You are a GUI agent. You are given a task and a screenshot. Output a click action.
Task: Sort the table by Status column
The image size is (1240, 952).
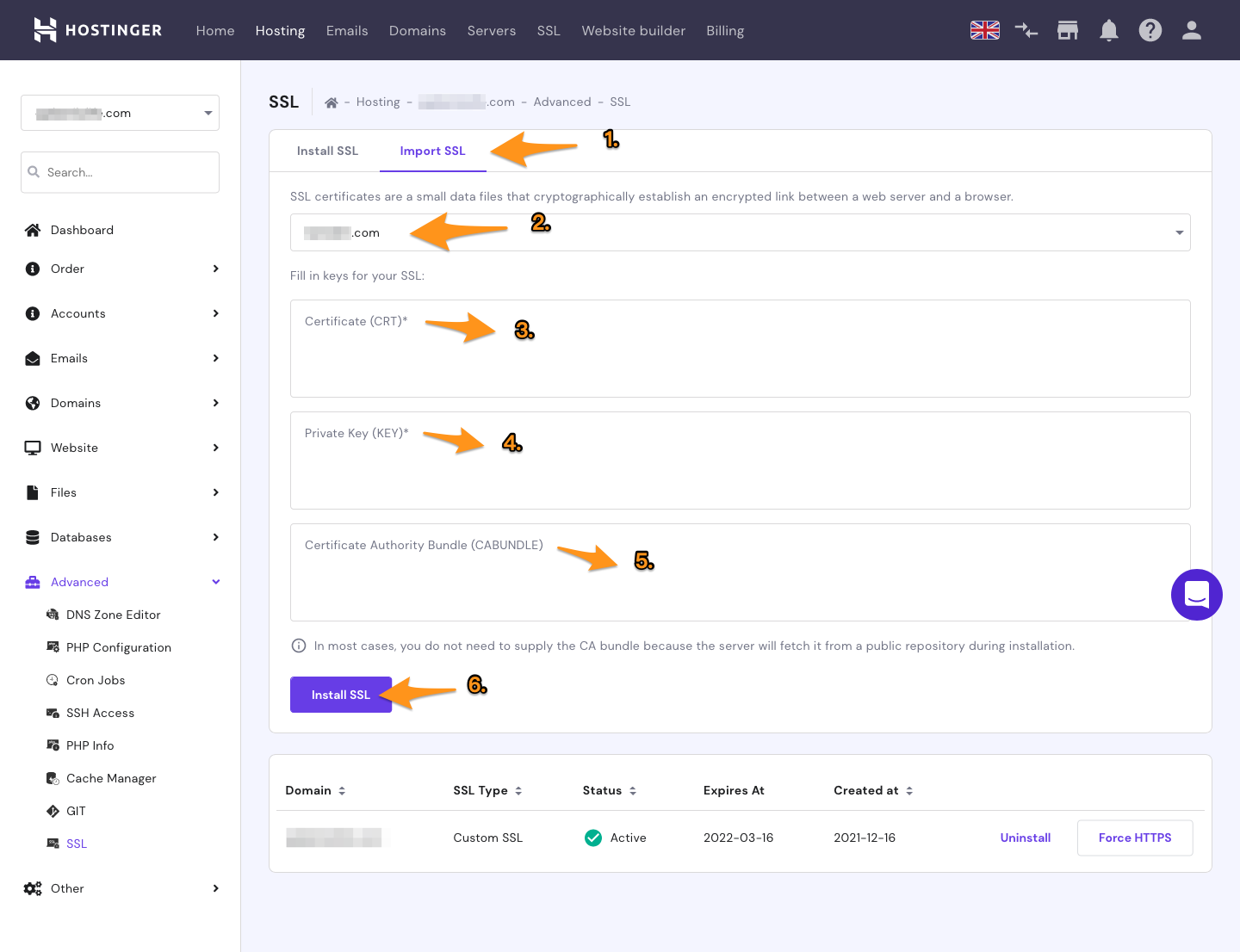(x=610, y=790)
